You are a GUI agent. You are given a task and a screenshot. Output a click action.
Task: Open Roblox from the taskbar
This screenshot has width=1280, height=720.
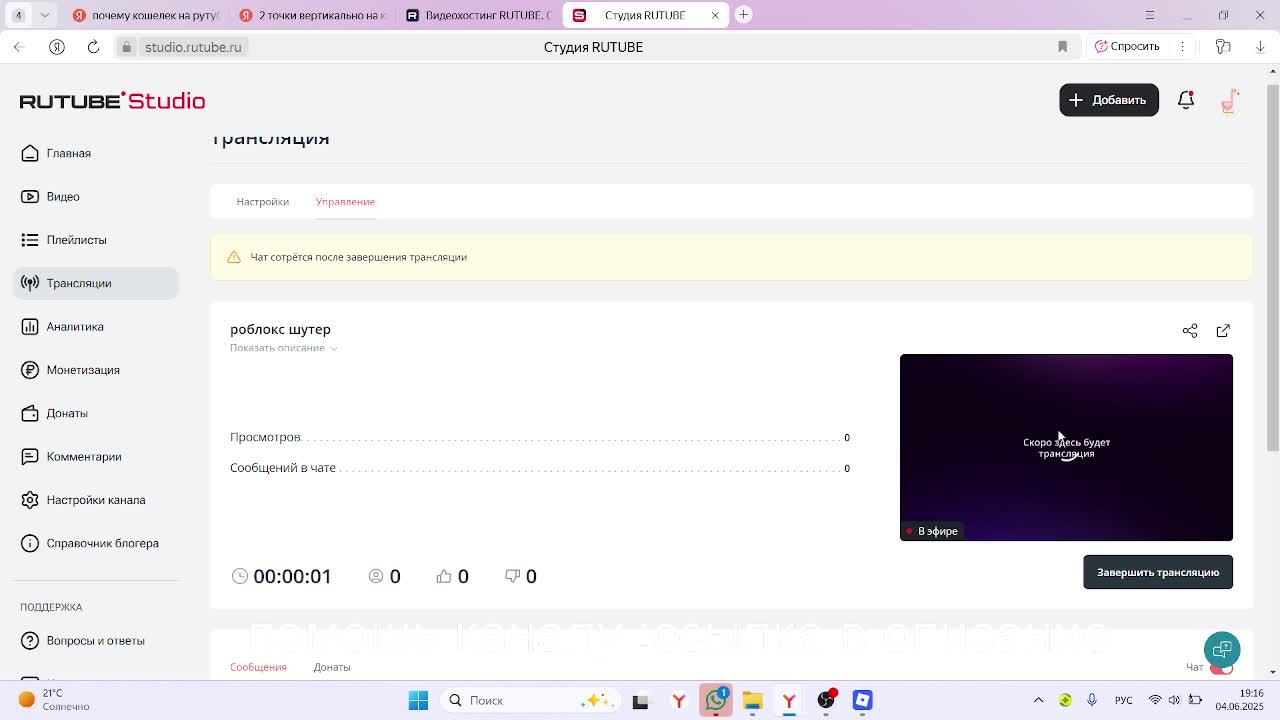[862, 700]
